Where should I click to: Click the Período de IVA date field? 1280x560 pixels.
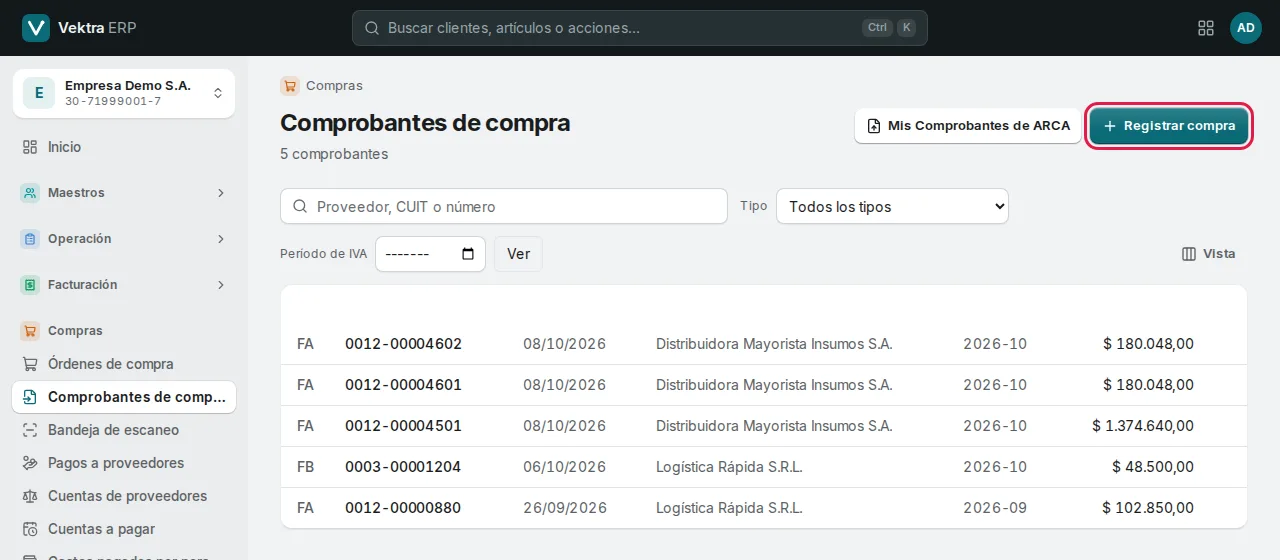(430, 254)
